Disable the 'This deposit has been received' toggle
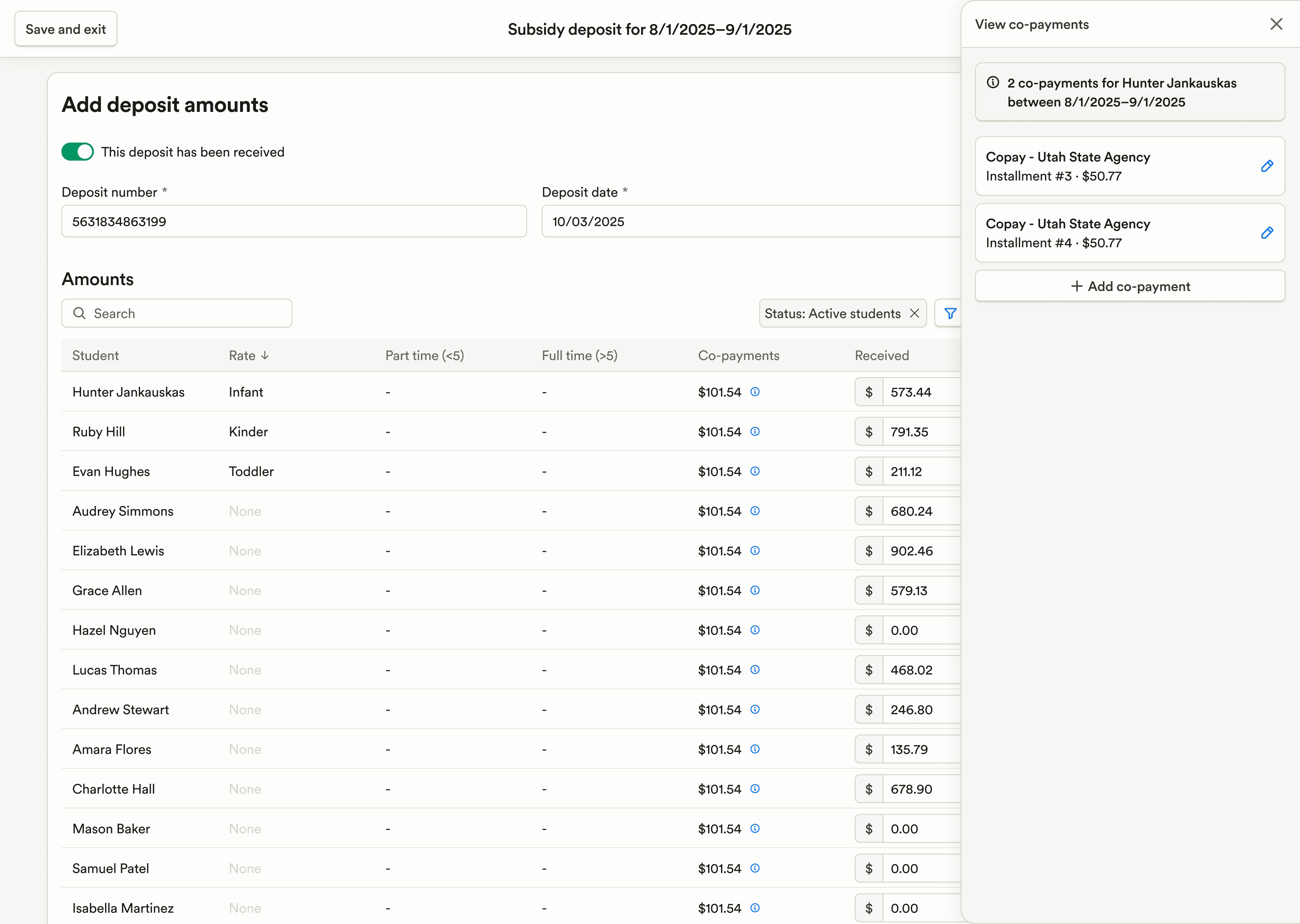The height and width of the screenshot is (924, 1300). [x=77, y=151]
